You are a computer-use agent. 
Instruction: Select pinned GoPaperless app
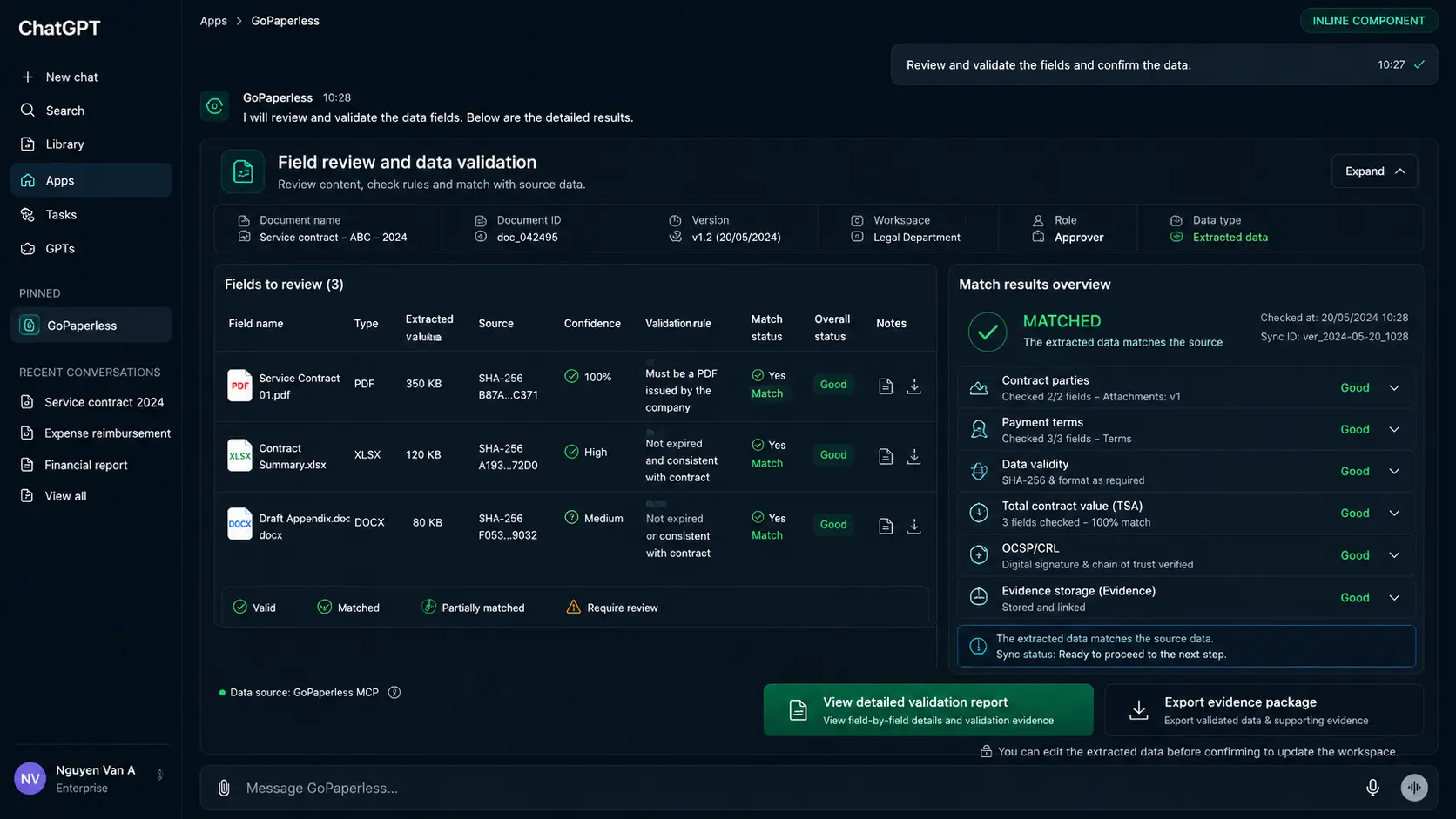coord(91,326)
